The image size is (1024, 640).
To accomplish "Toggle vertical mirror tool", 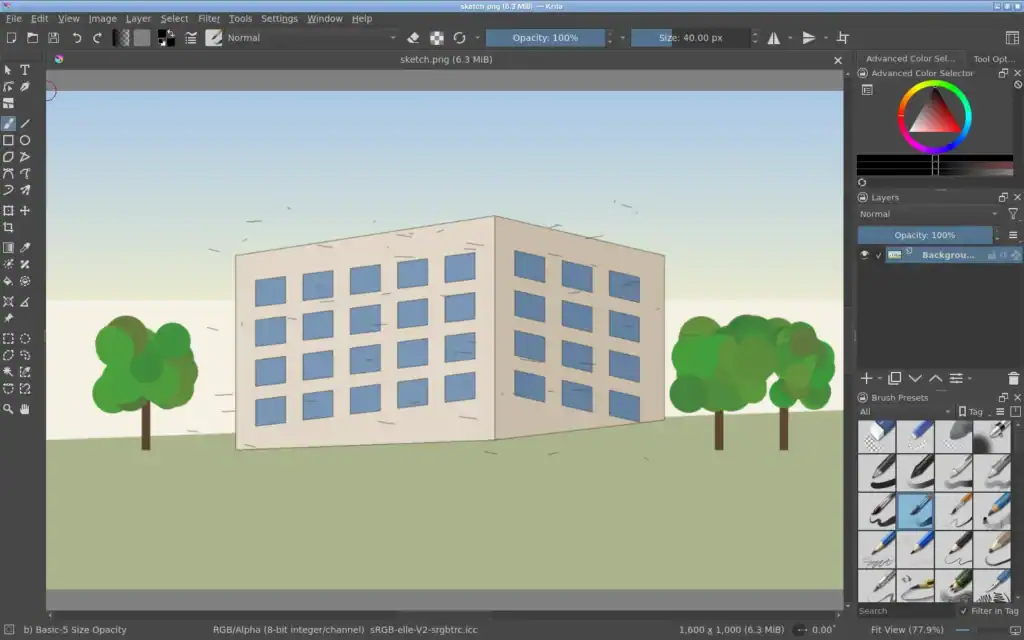I will pos(808,38).
